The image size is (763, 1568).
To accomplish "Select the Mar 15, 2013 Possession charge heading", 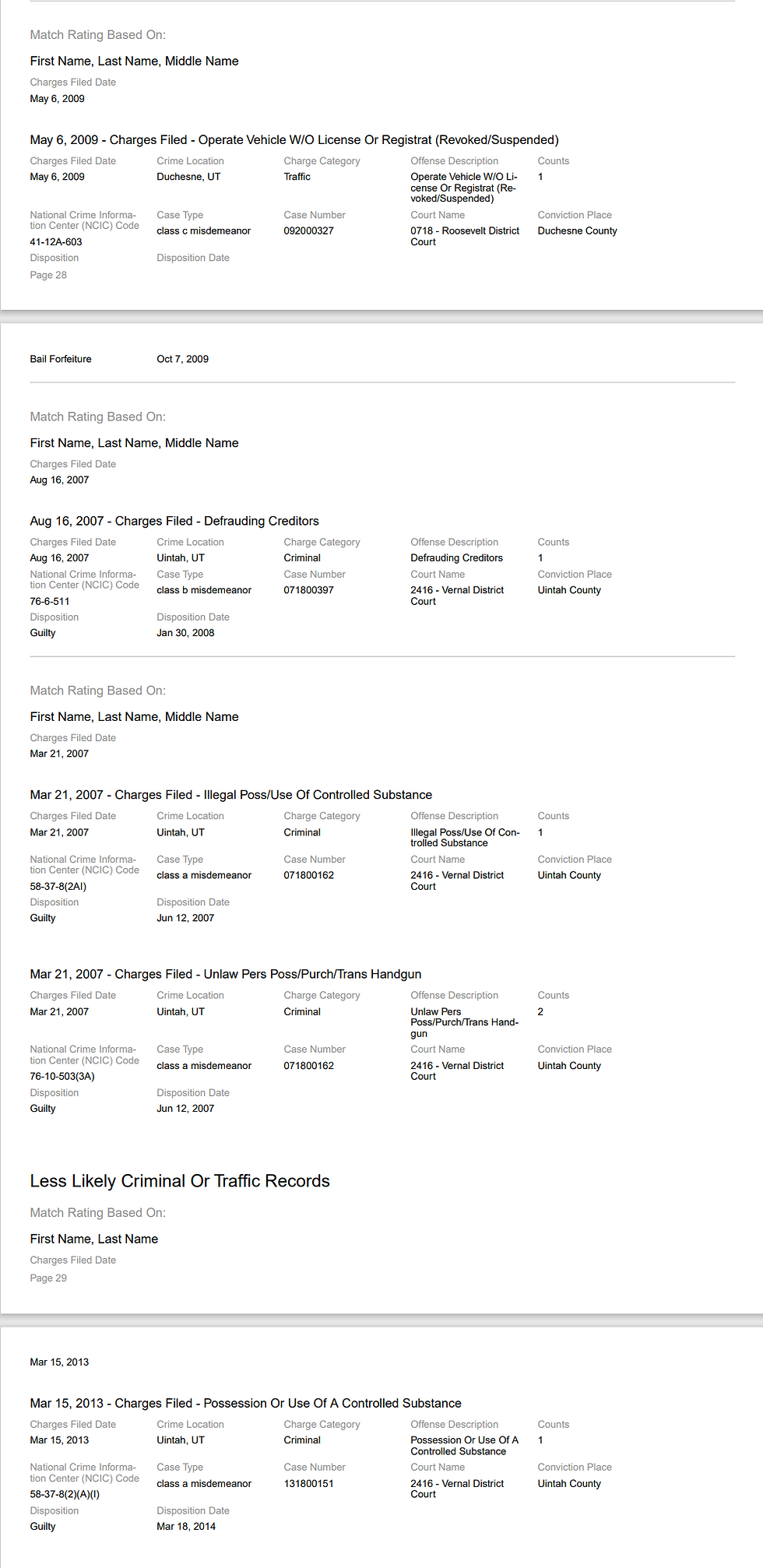I will click(245, 1403).
